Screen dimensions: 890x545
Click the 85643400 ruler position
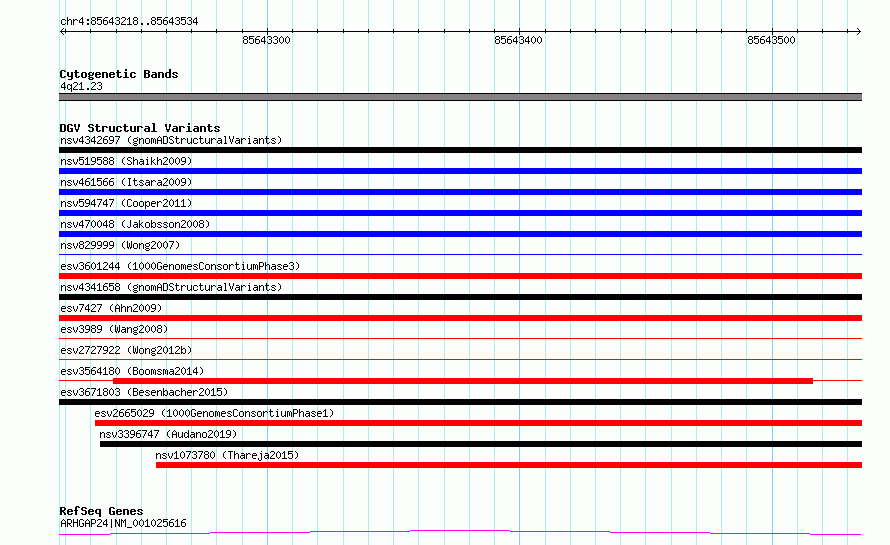(x=518, y=40)
